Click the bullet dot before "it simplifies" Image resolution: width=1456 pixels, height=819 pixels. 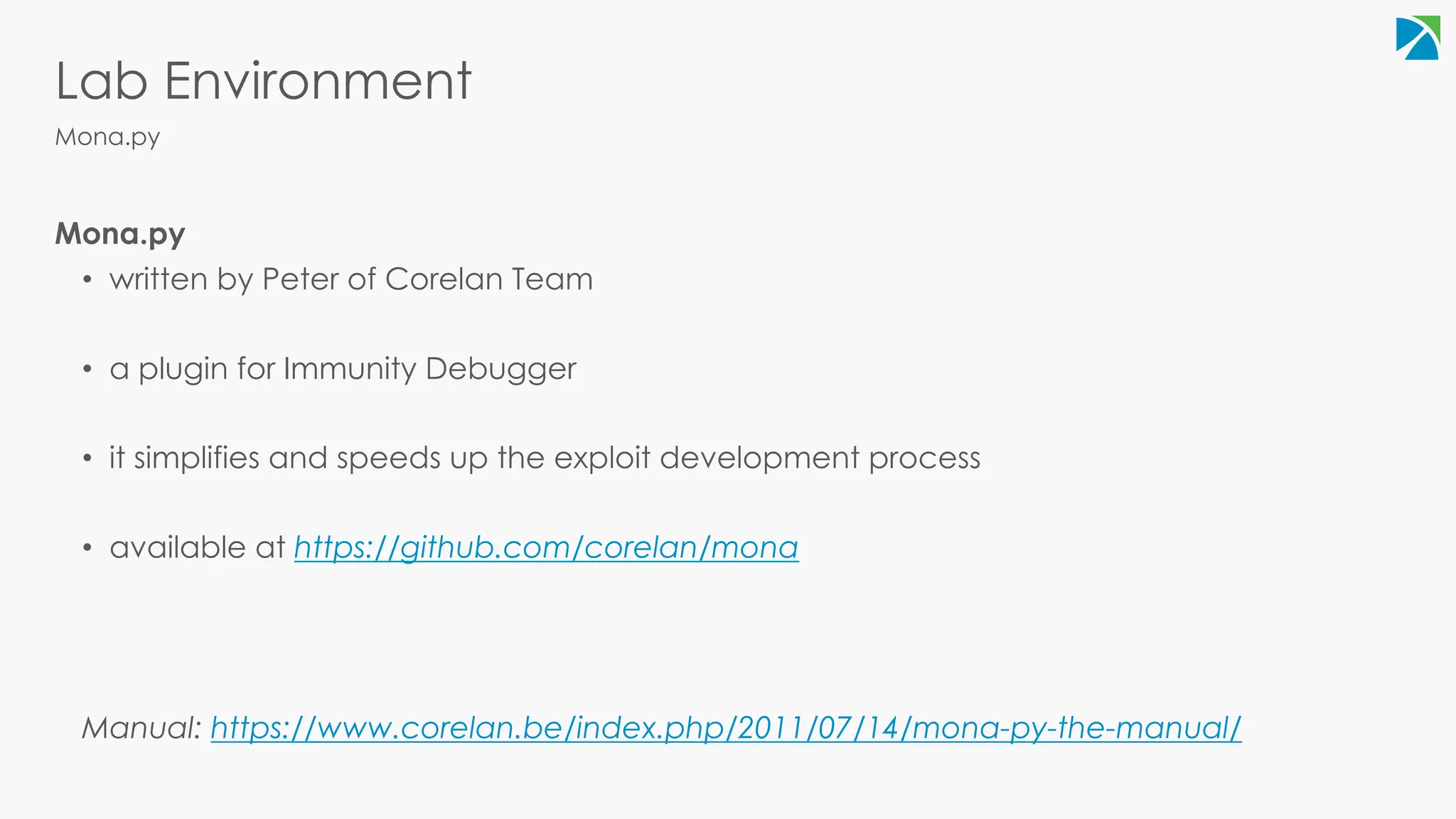pyautogui.click(x=87, y=459)
